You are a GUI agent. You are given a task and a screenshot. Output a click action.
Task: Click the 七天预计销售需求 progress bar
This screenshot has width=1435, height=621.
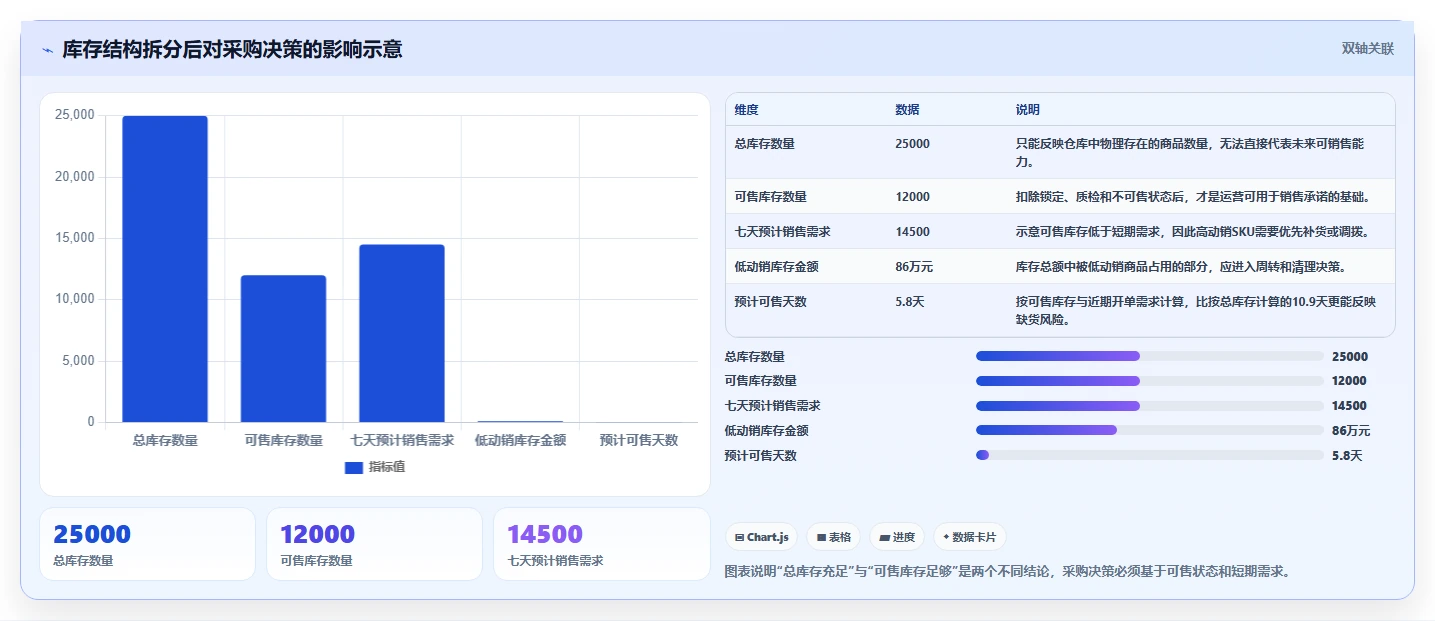click(1149, 406)
